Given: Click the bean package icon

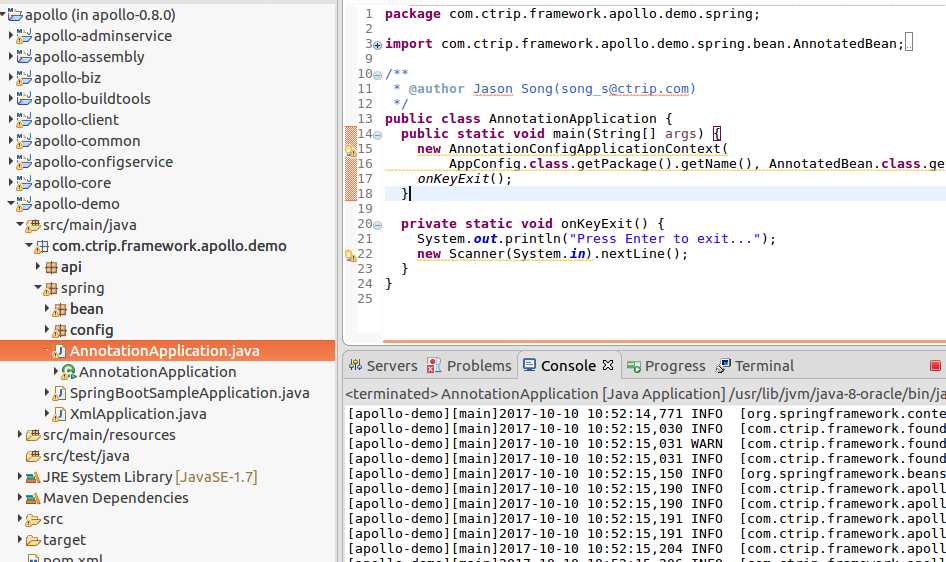Looking at the screenshot, I should pos(60,309).
